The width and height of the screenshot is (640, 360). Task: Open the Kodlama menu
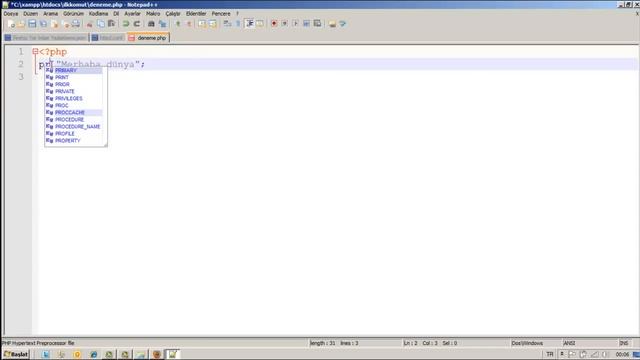[98, 13]
